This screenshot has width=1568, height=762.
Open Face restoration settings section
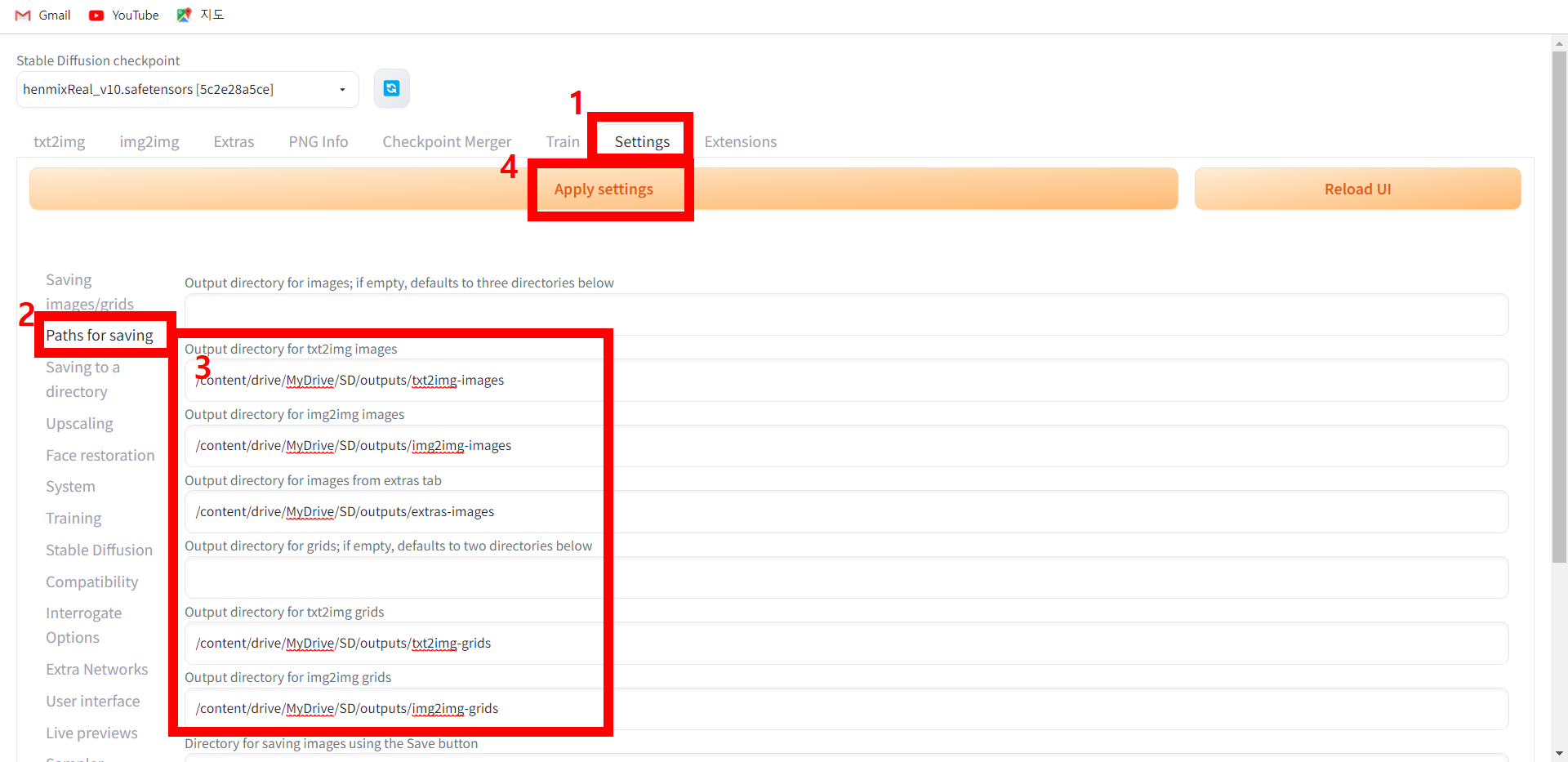100,455
